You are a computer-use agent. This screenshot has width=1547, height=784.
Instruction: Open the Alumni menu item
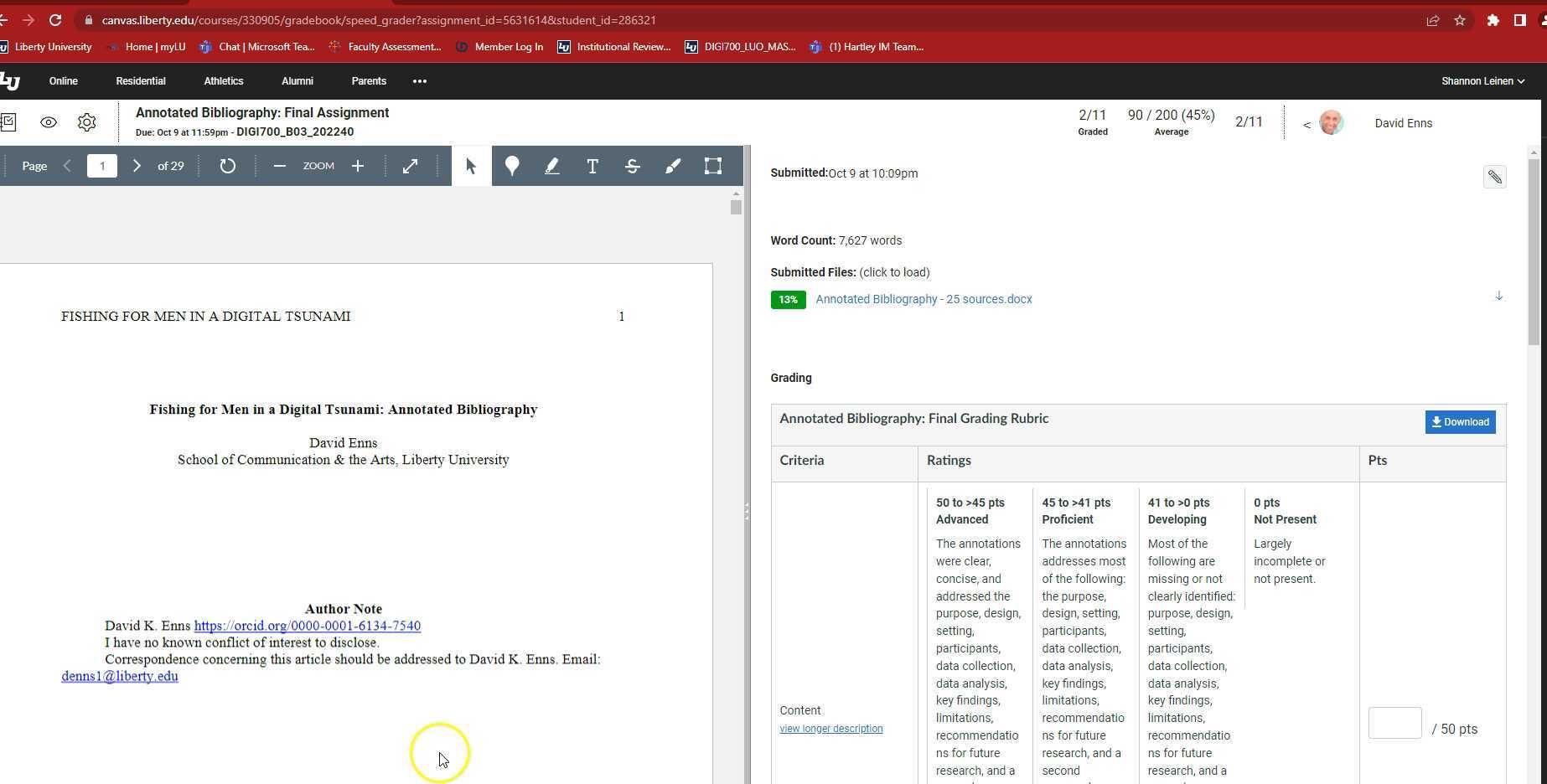coord(297,81)
